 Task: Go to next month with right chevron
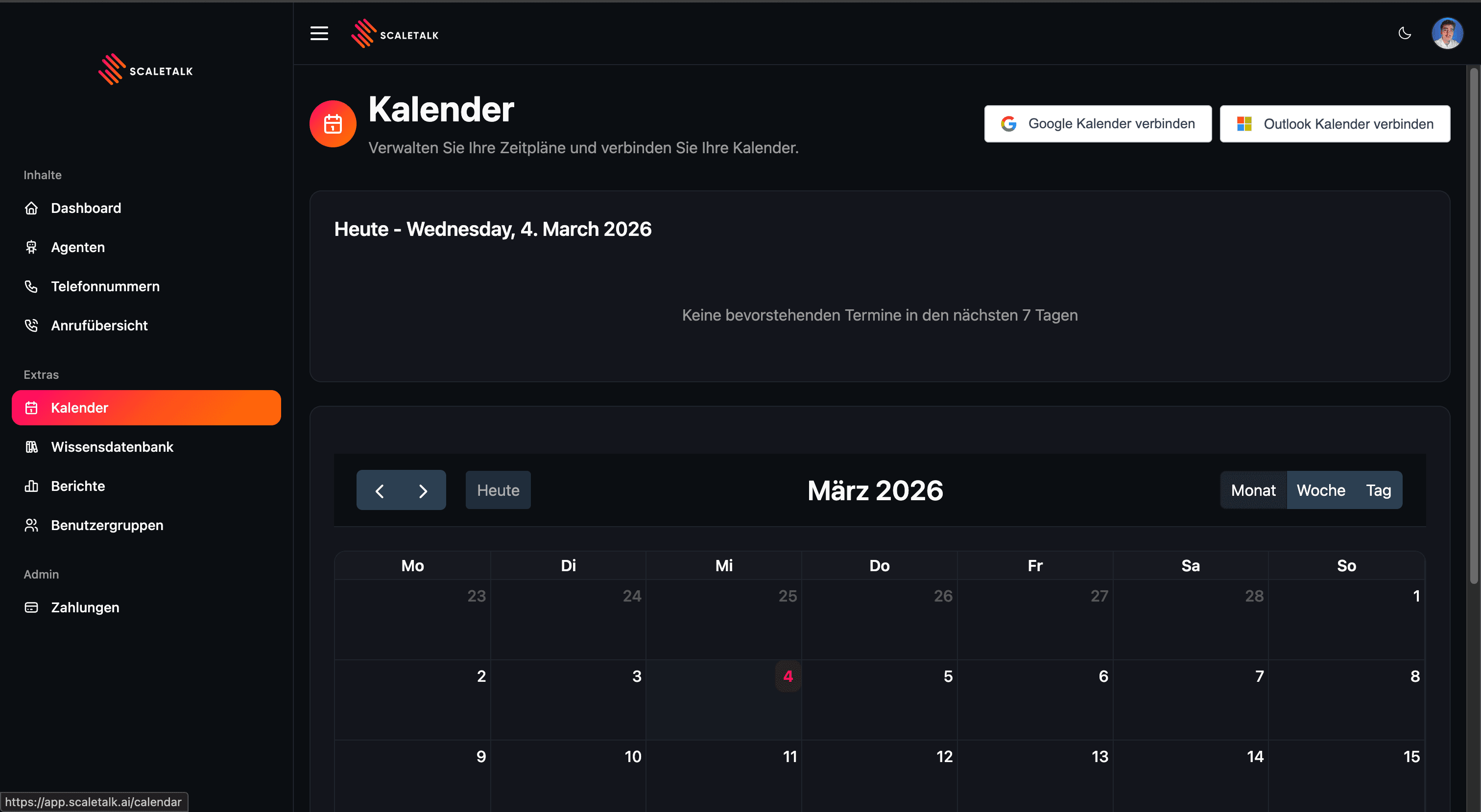[x=423, y=491]
